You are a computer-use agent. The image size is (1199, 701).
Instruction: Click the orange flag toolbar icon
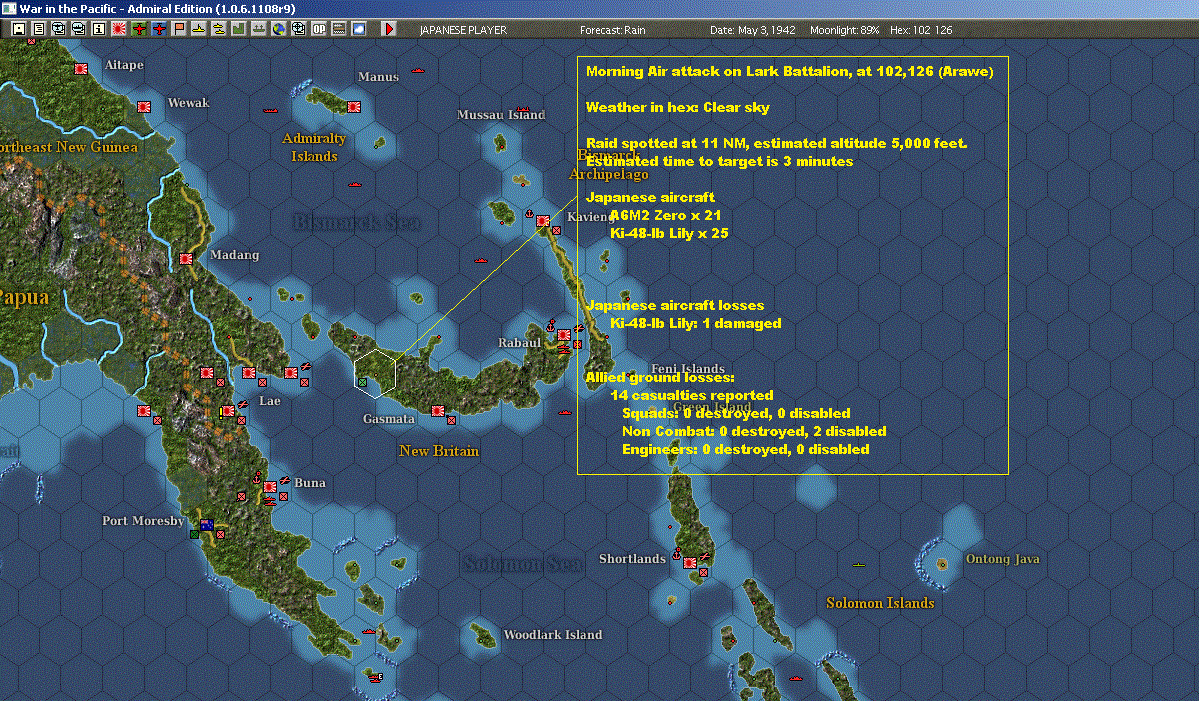pyautogui.click(x=179, y=29)
